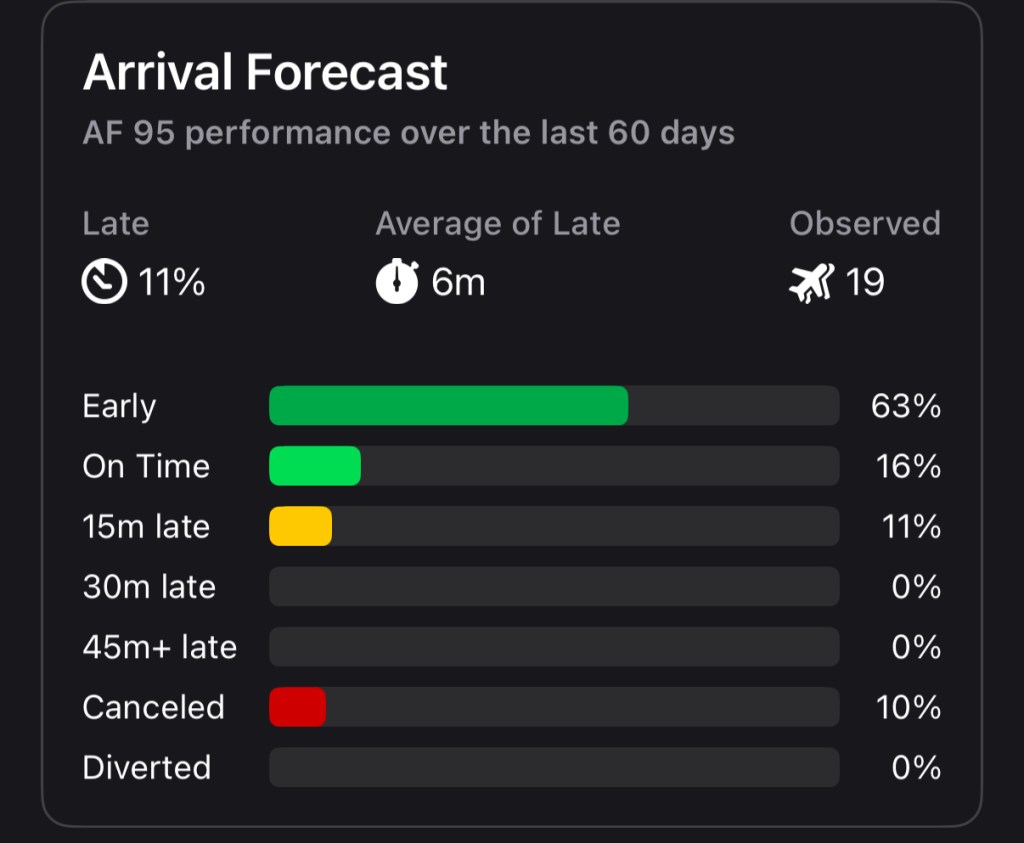Click the 10% Canceled percentage
The width and height of the screenshot is (1024, 843).
tap(908, 708)
